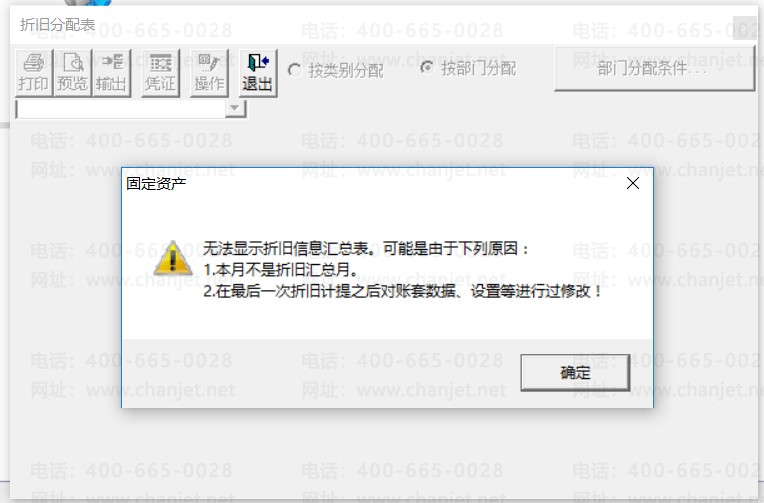Screen dimensions: 764x503
Task: Select the 输出 export toolbar icon
Action: [112, 73]
